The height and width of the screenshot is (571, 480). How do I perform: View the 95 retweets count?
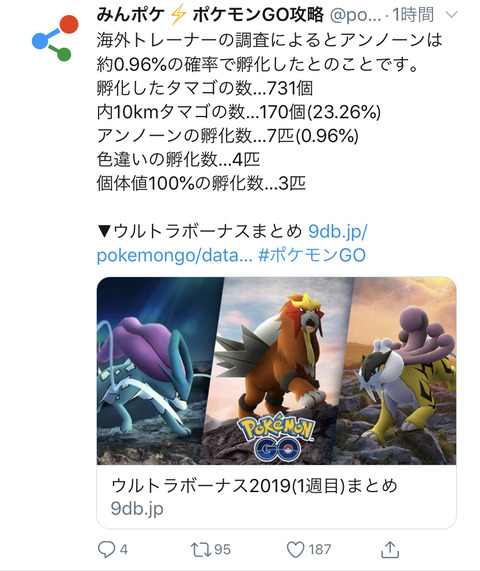(x=223, y=550)
